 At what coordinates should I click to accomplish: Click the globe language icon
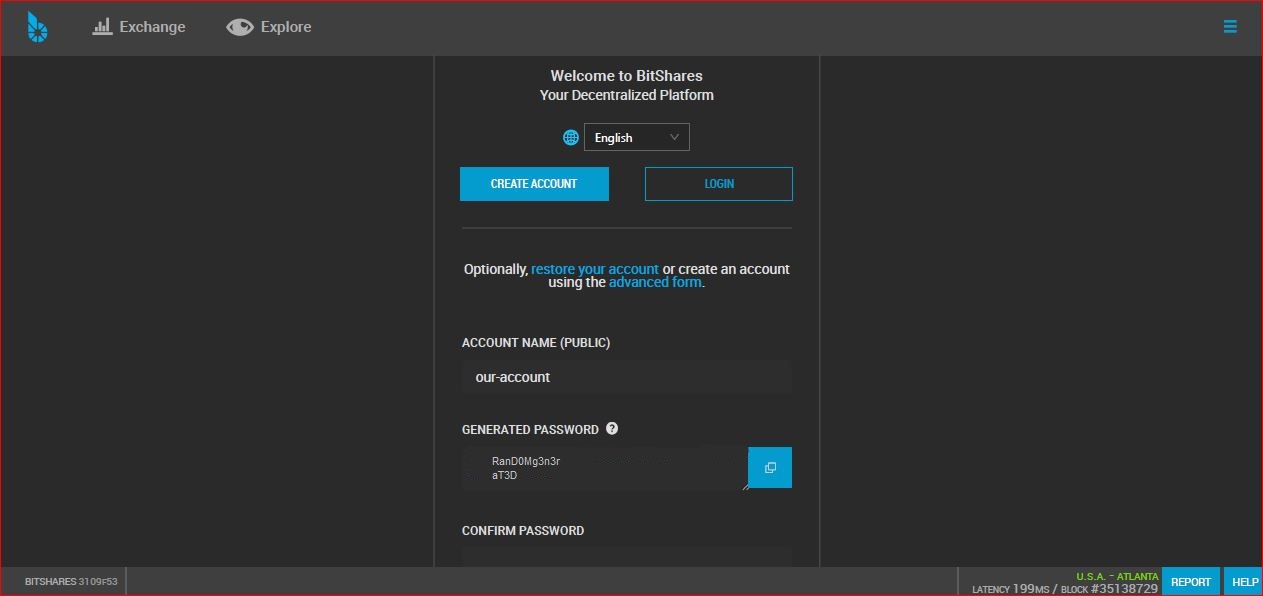(571, 138)
